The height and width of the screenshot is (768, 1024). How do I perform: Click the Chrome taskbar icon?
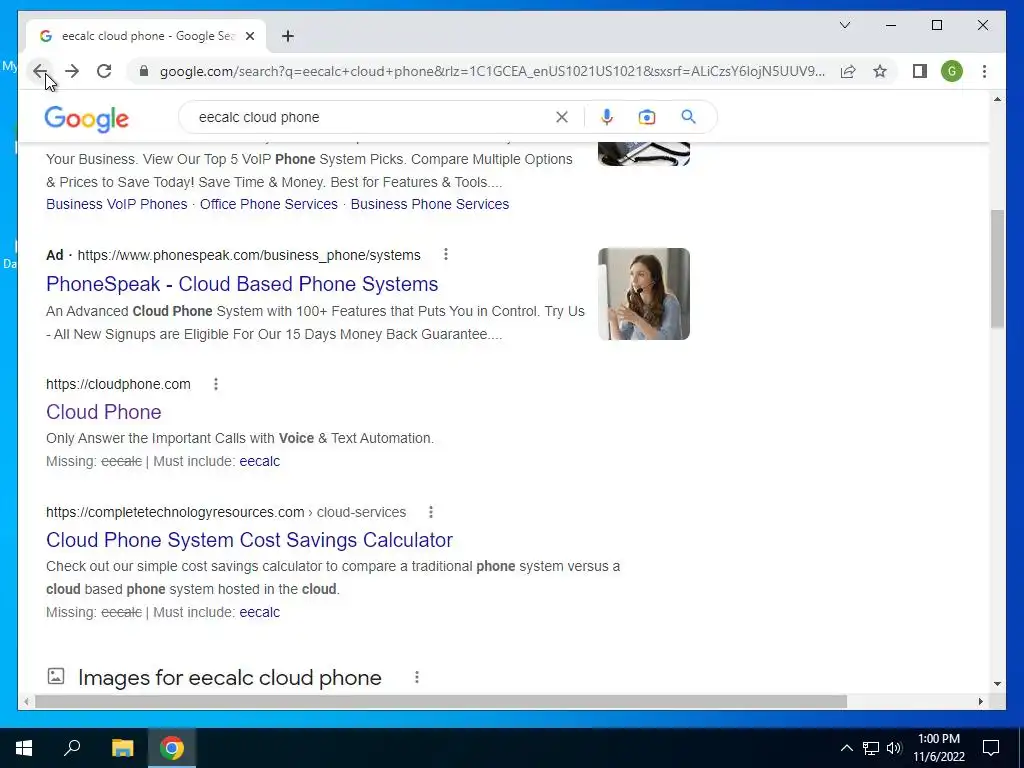point(172,748)
